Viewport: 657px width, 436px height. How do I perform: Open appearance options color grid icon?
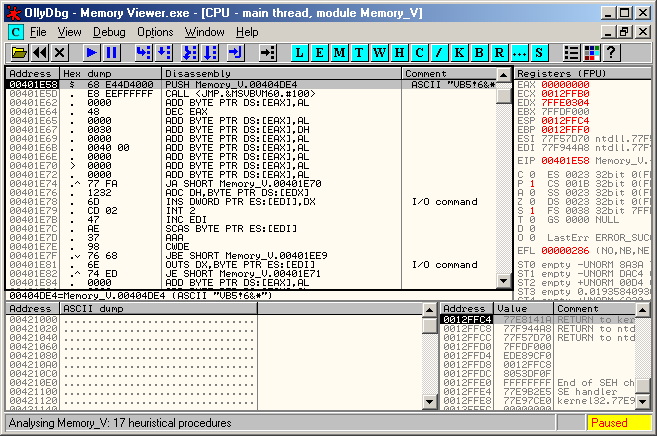pos(592,53)
